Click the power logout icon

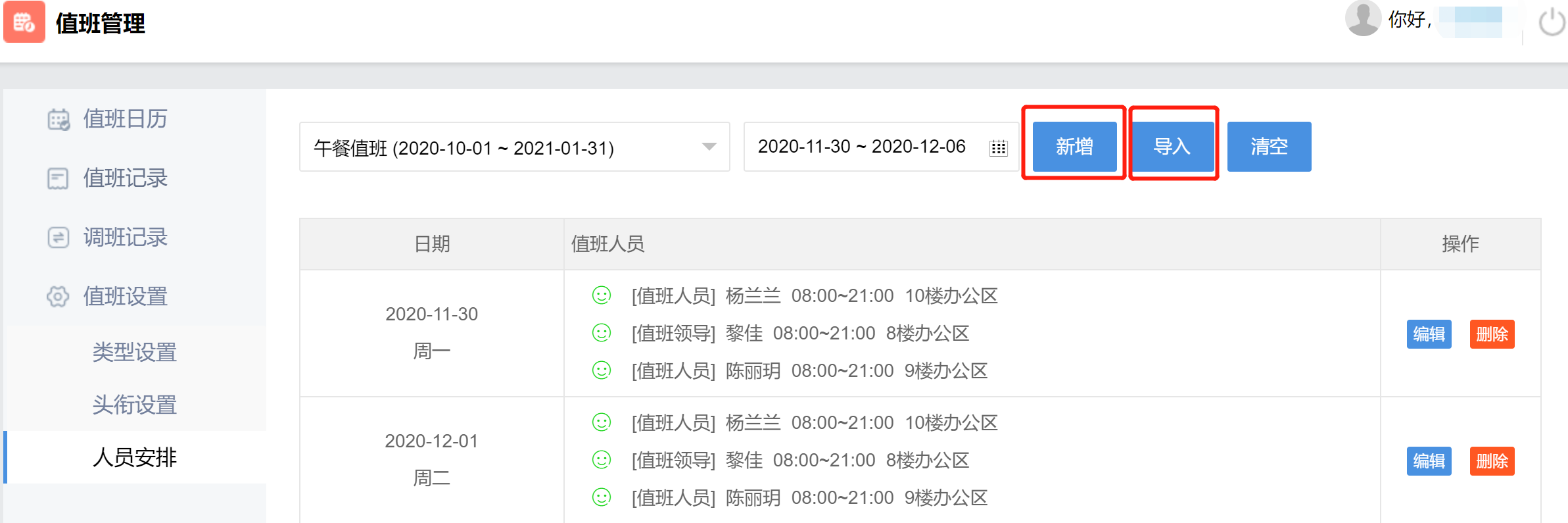(x=1552, y=22)
